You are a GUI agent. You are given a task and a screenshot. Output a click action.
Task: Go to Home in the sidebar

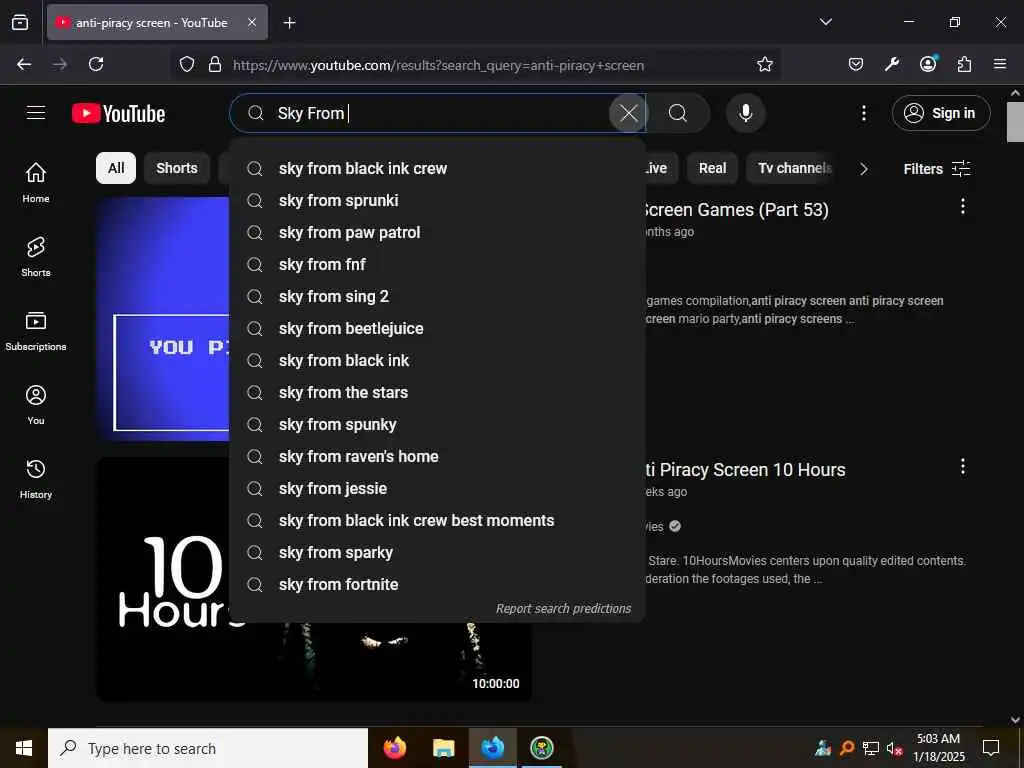[x=36, y=182]
